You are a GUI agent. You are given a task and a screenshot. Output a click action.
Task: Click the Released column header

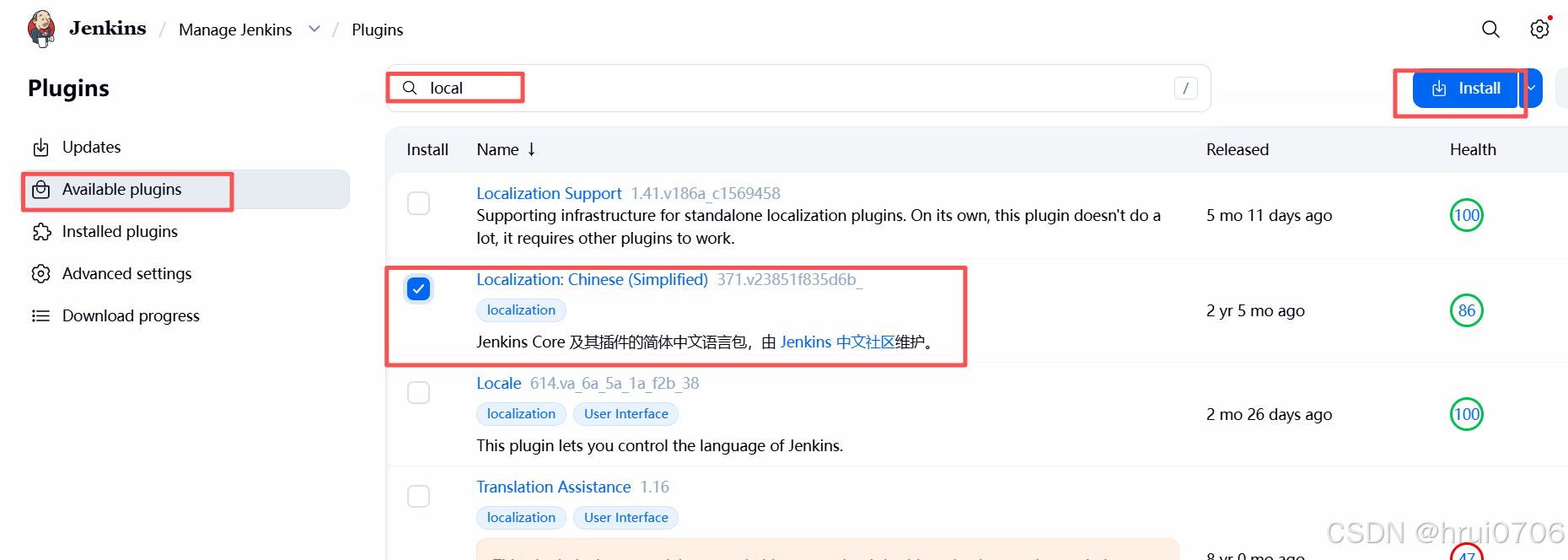tap(1237, 149)
